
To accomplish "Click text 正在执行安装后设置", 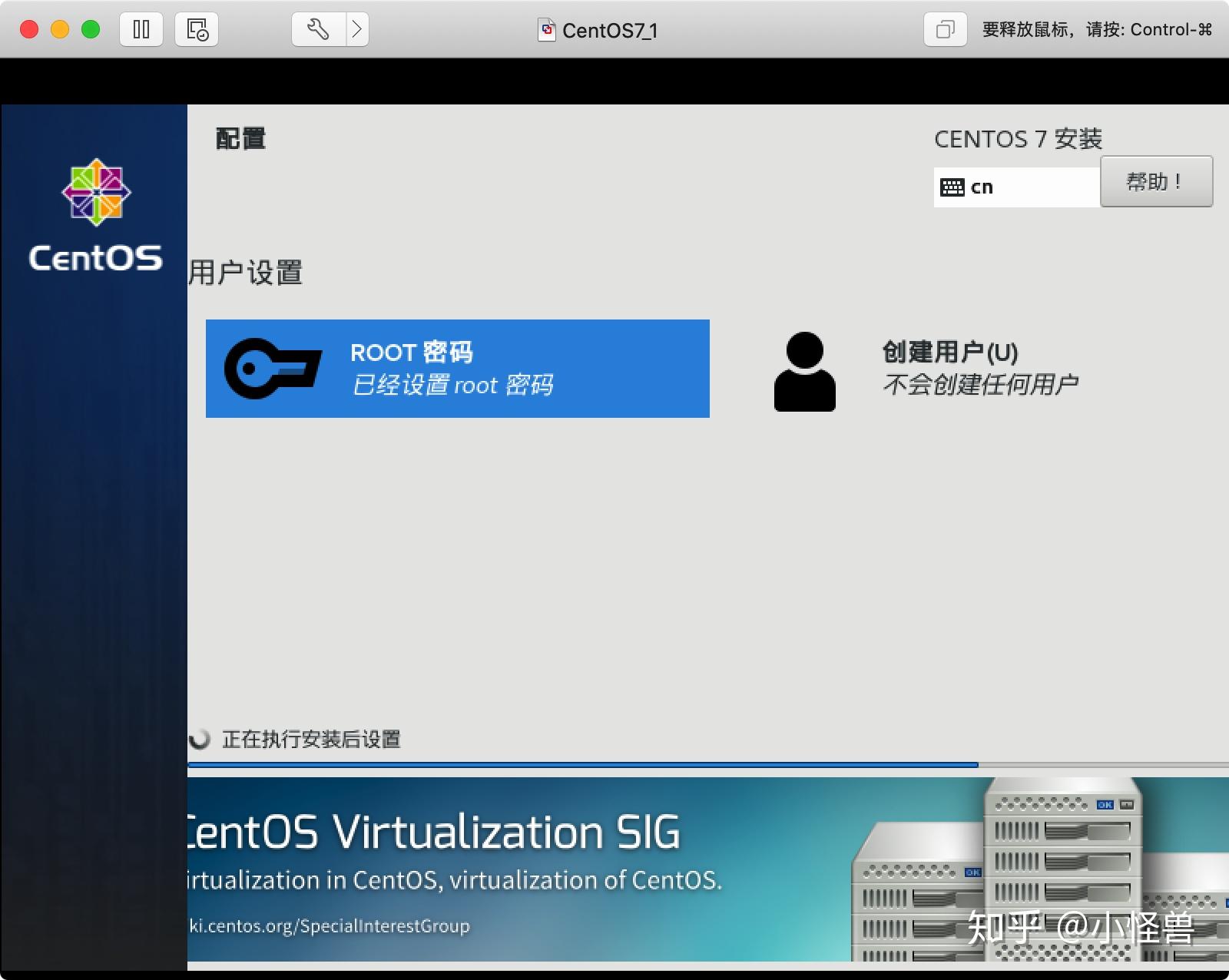I will tap(311, 739).
